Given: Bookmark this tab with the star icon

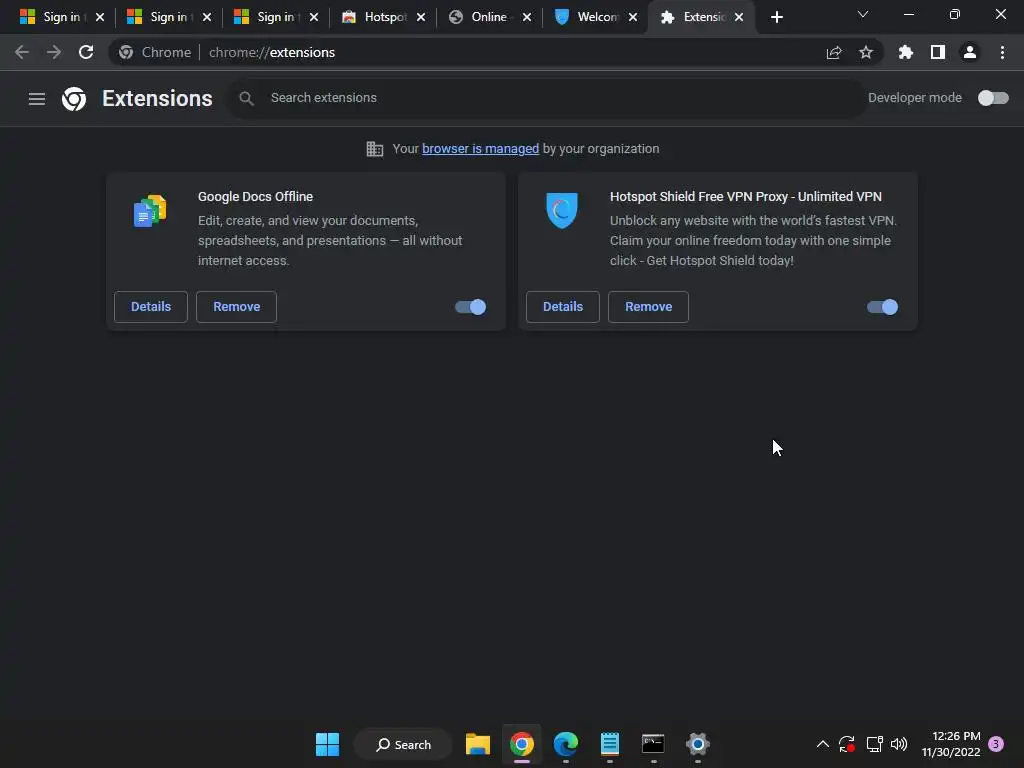Looking at the screenshot, I should [x=866, y=52].
